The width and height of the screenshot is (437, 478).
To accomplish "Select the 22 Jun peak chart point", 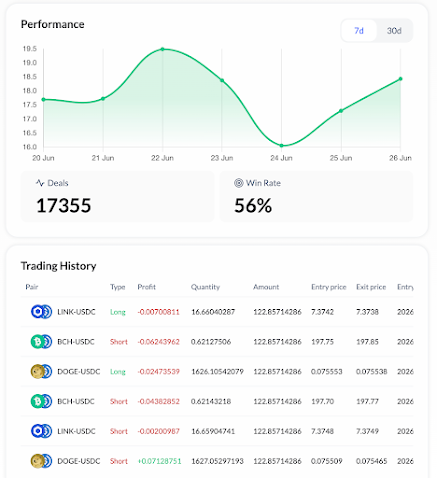I will point(163,49).
